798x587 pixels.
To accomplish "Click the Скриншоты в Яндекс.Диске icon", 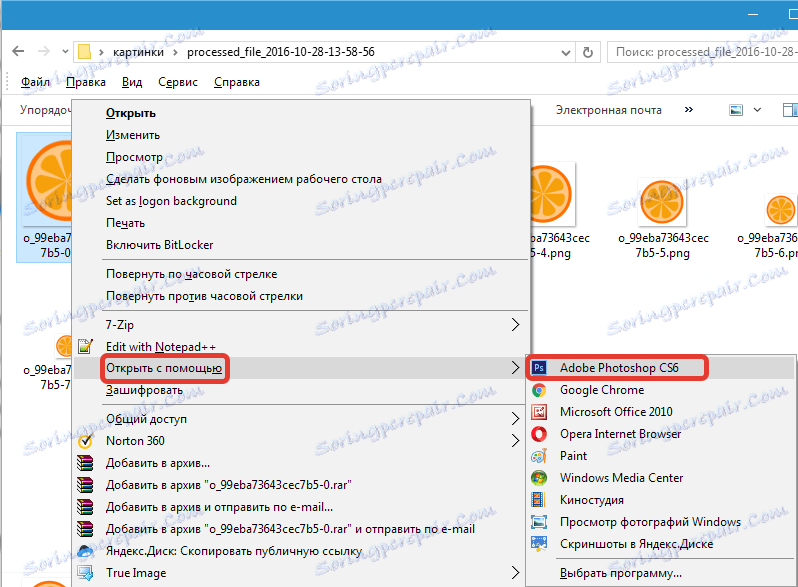I will [x=538, y=544].
